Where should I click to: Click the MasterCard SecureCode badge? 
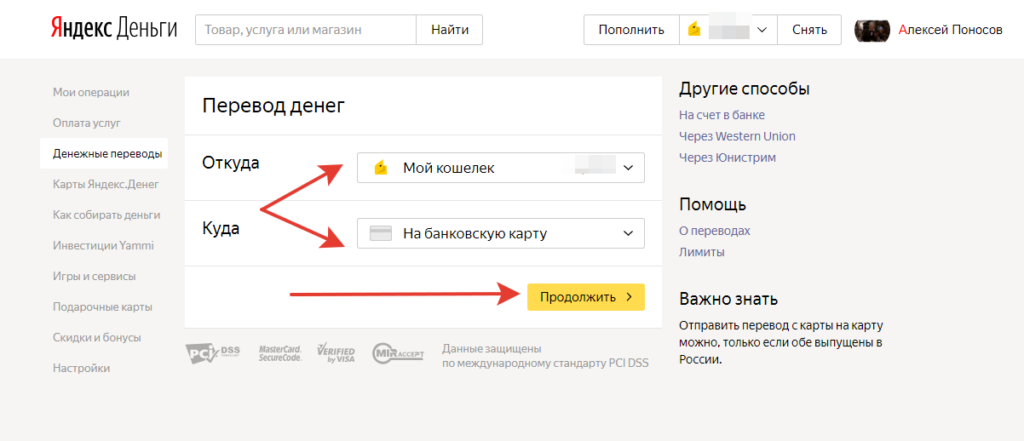coord(280,354)
